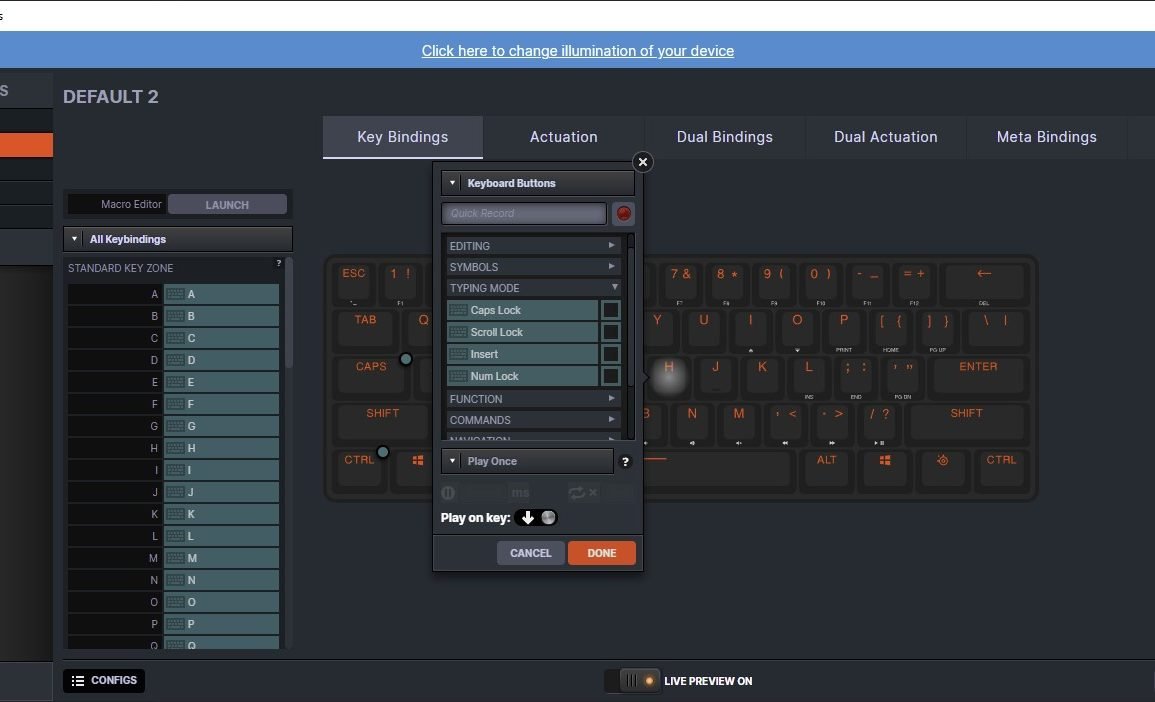
Task: Switch to the Dual Actuation tab
Action: click(x=885, y=137)
